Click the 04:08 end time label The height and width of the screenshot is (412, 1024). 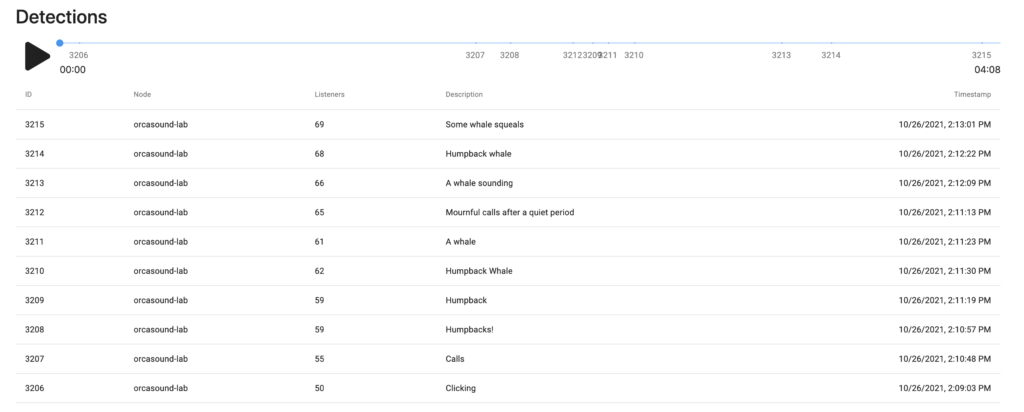coord(987,70)
